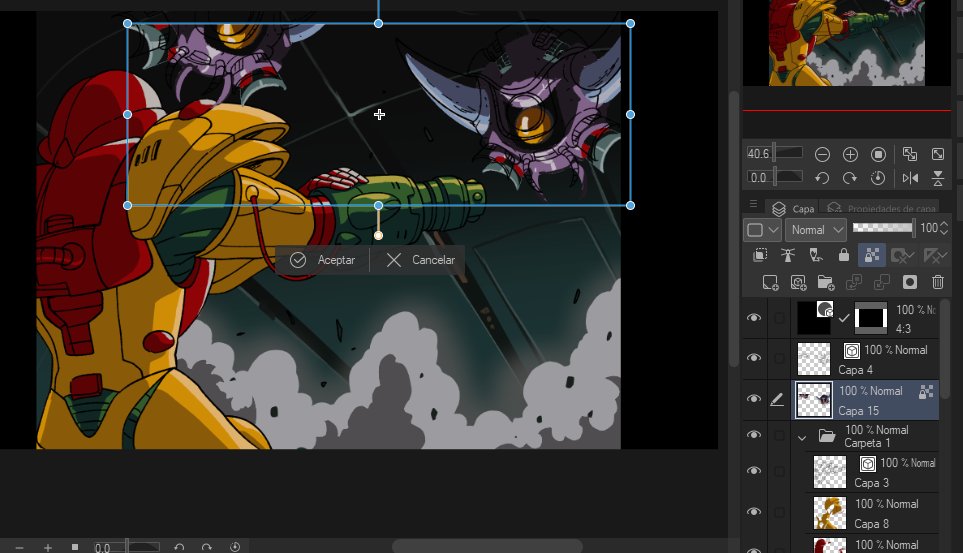The image size is (963, 553).
Task: Hide the 4:3 layer
Action: pyautogui.click(x=754, y=318)
